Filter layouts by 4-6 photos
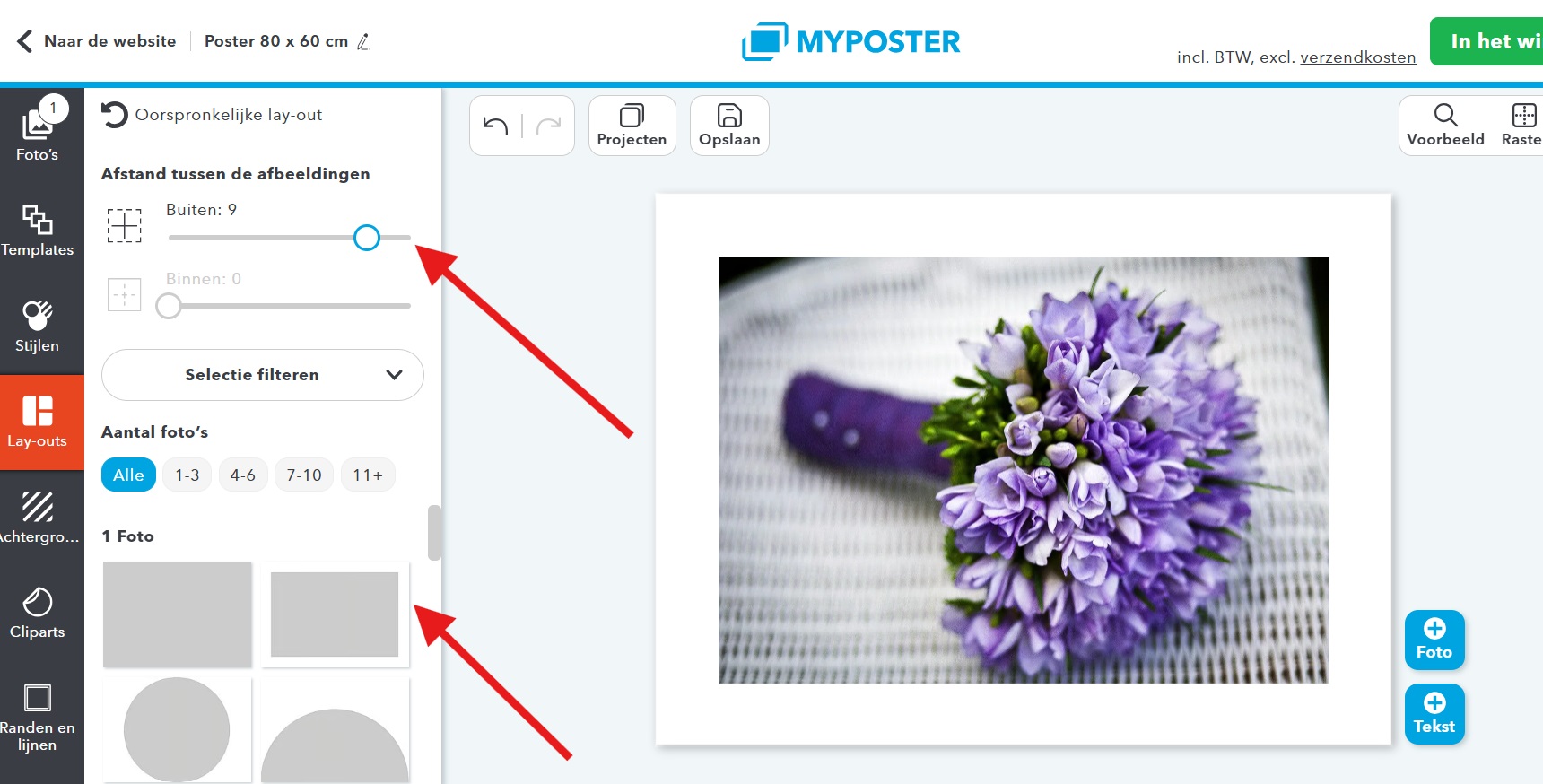 click(243, 475)
